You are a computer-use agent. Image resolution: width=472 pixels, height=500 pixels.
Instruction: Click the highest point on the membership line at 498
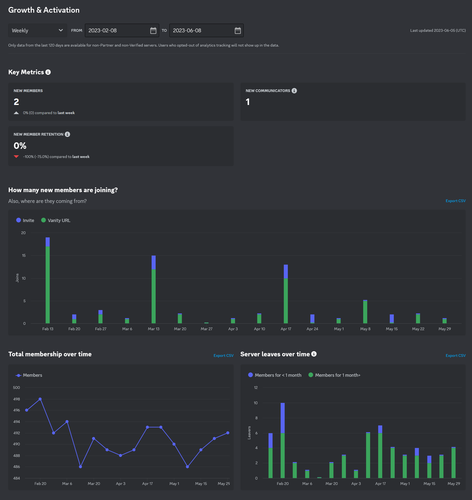coord(40,399)
